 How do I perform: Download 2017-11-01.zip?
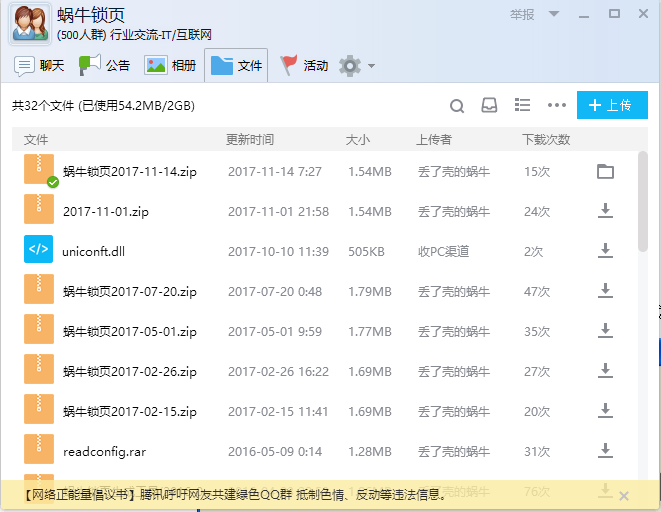point(605,211)
